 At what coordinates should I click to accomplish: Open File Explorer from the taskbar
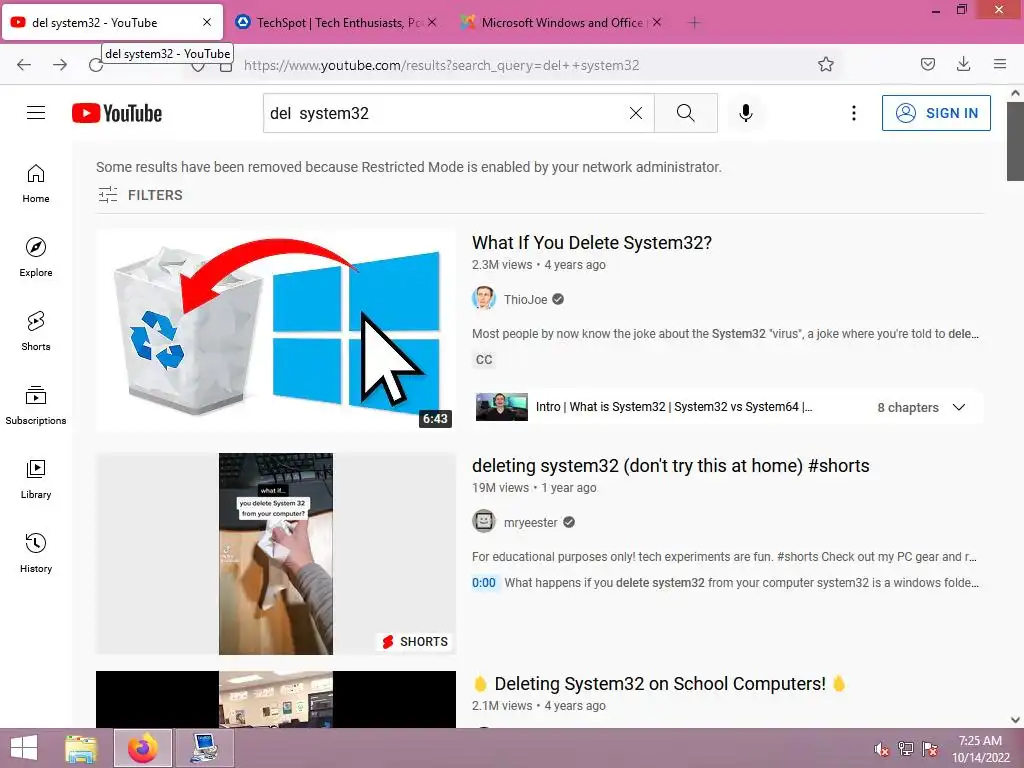pos(81,748)
